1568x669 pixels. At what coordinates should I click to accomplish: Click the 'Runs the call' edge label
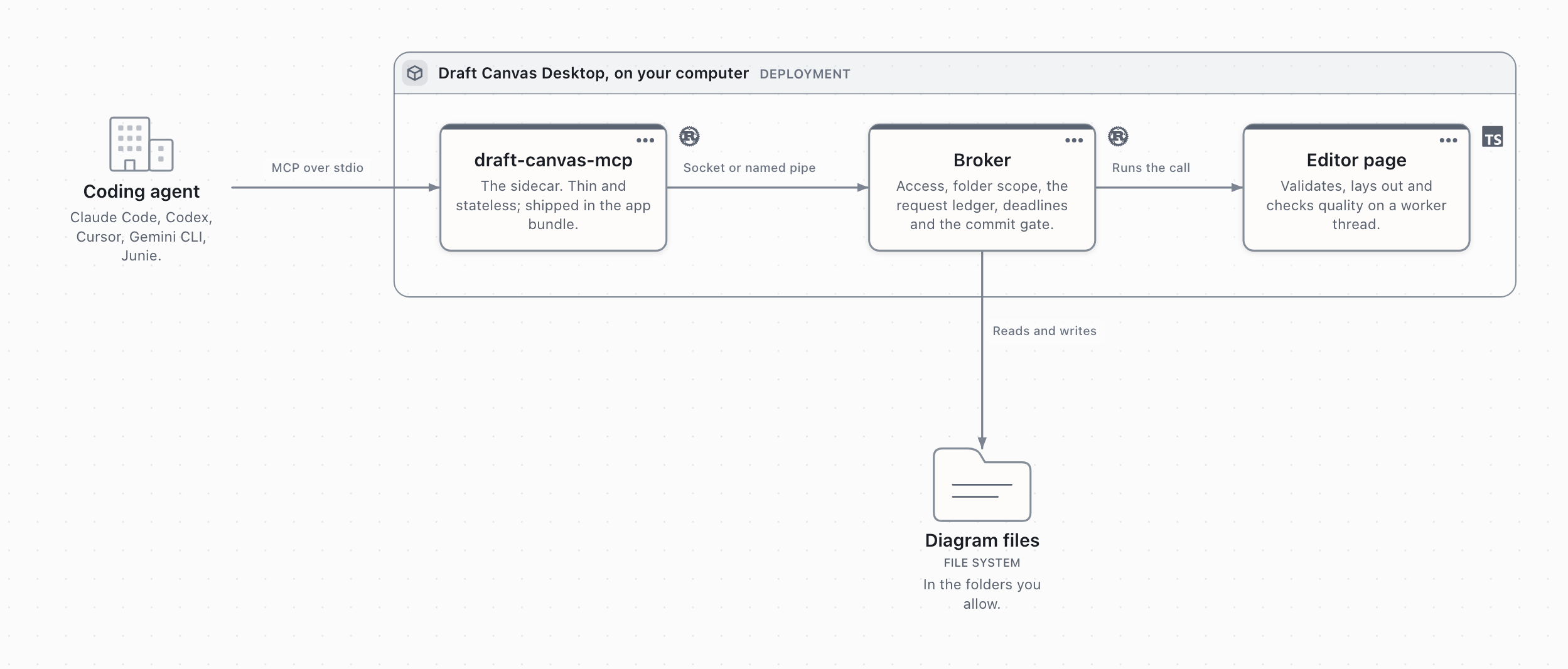pyautogui.click(x=1151, y=168)
